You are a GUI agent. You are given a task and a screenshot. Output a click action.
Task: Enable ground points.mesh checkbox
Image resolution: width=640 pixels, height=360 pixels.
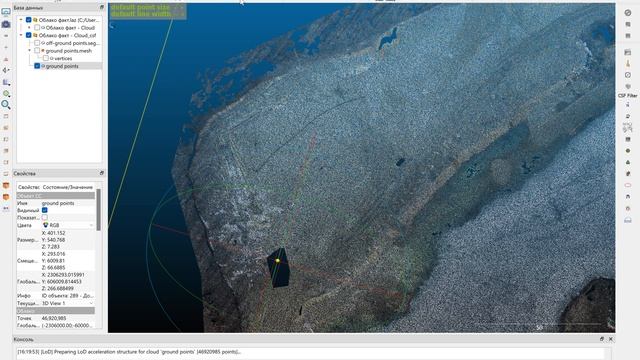point(37,51)
